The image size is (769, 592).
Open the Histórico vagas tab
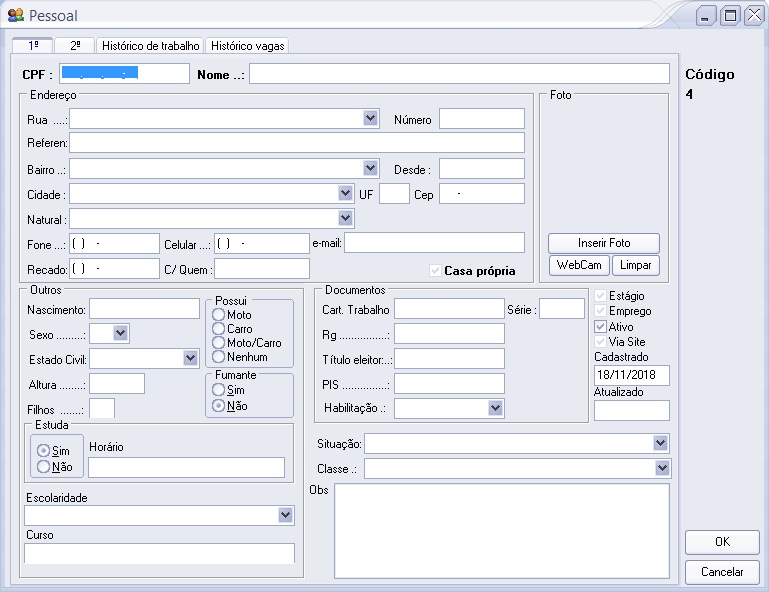click(247, 46)
